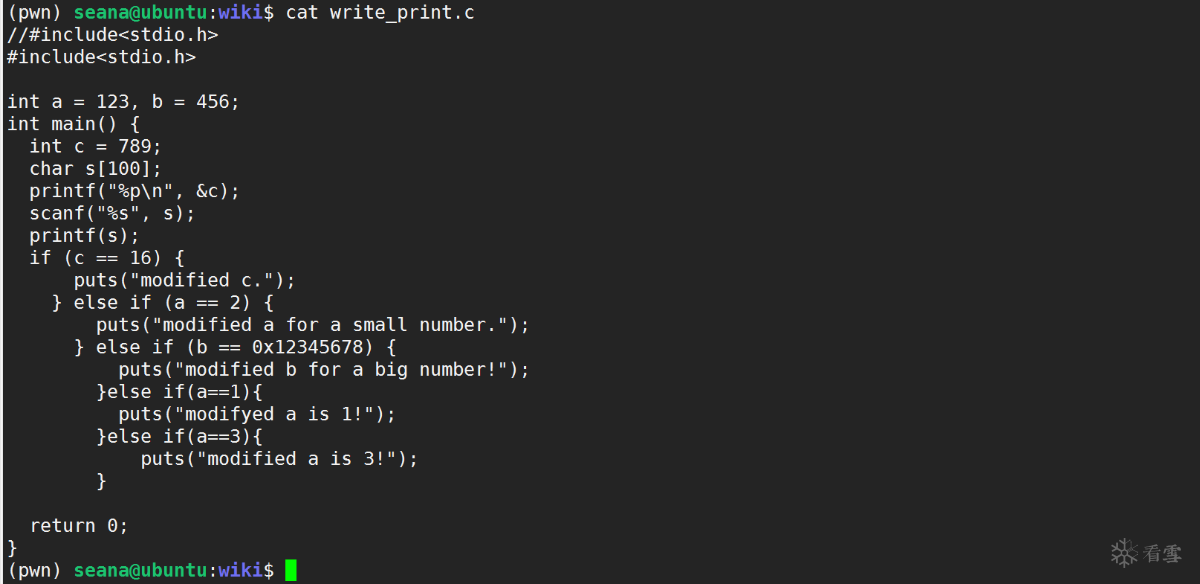Click the 'int a = 123, b = 456;' line

[x=123, y=101]
